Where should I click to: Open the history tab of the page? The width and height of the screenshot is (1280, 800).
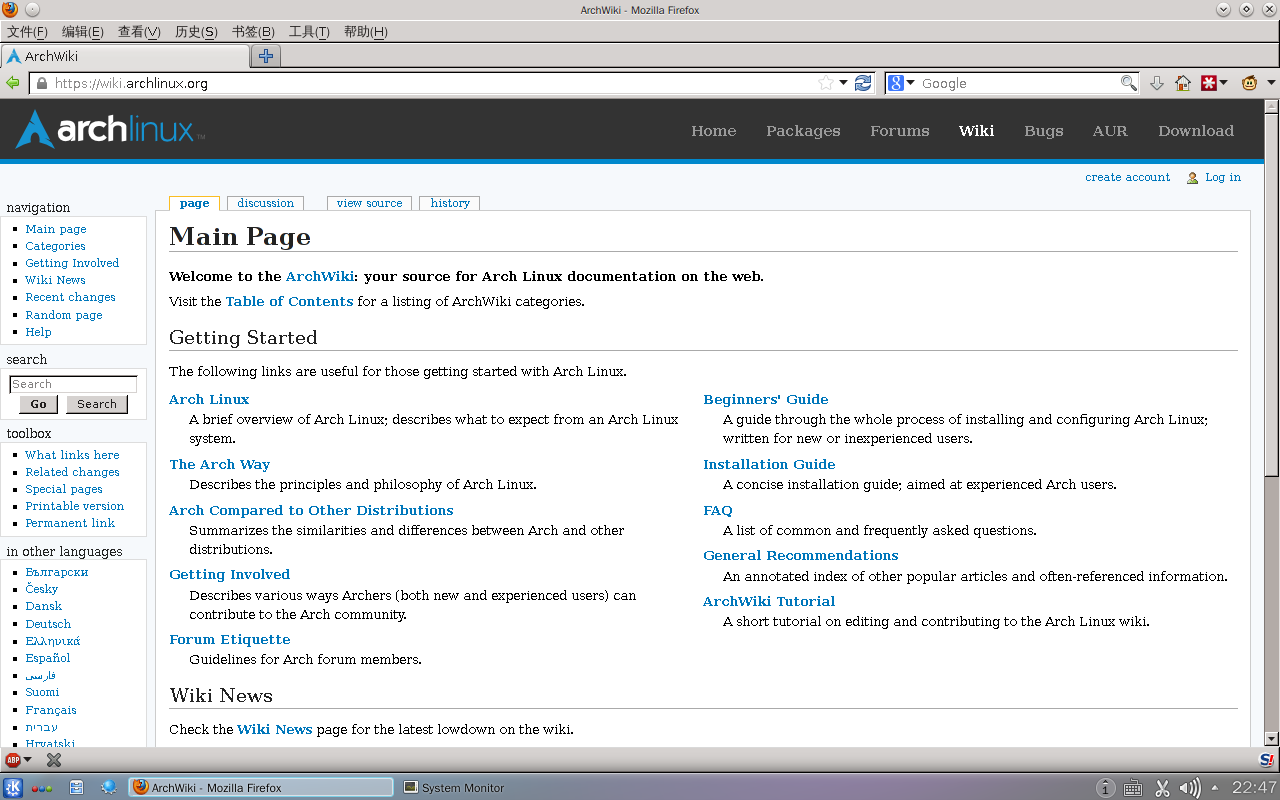[450, 203]
